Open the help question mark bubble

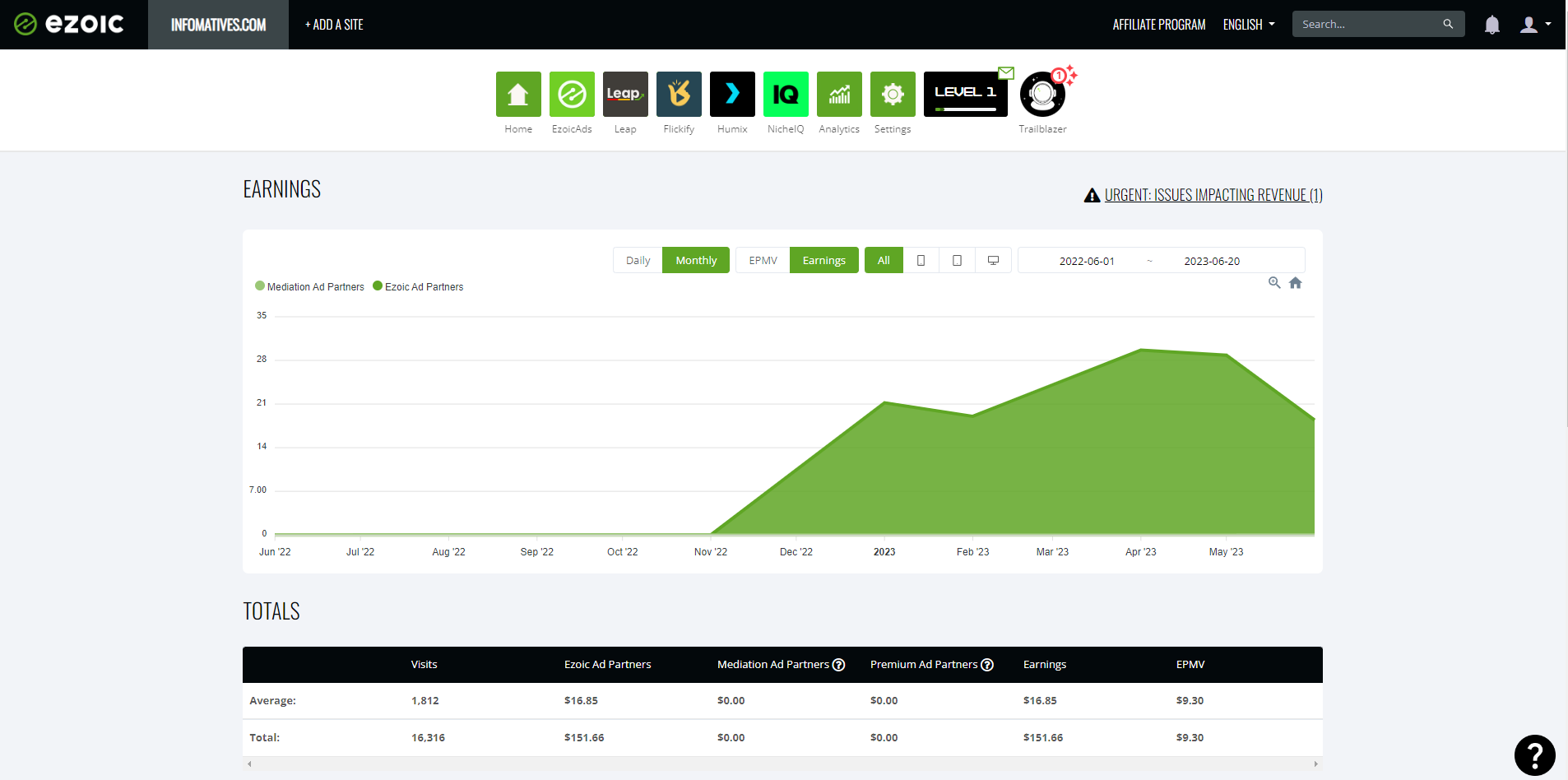click(x=1535, y=755)
